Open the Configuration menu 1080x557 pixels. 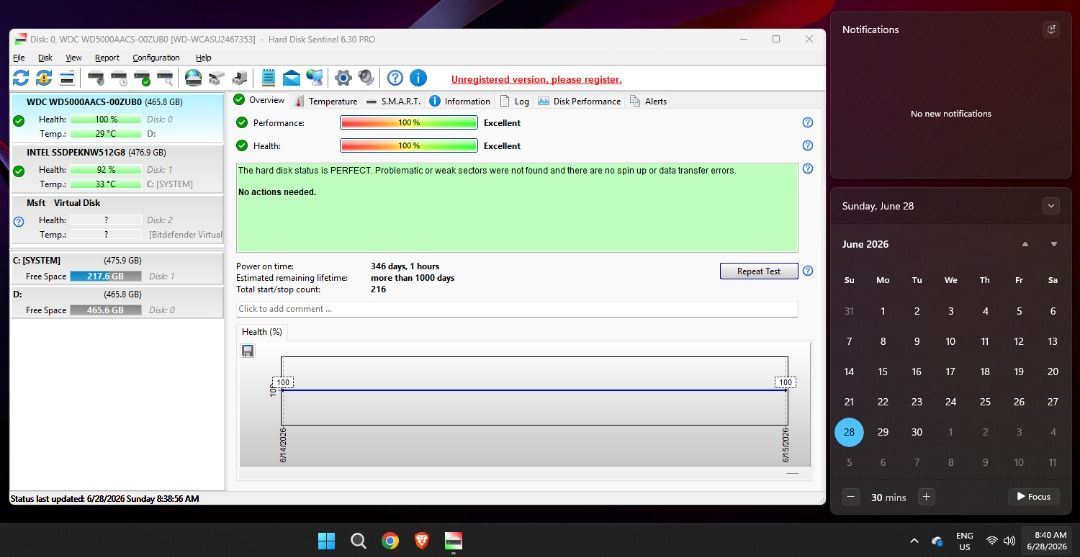click(156, 58)
